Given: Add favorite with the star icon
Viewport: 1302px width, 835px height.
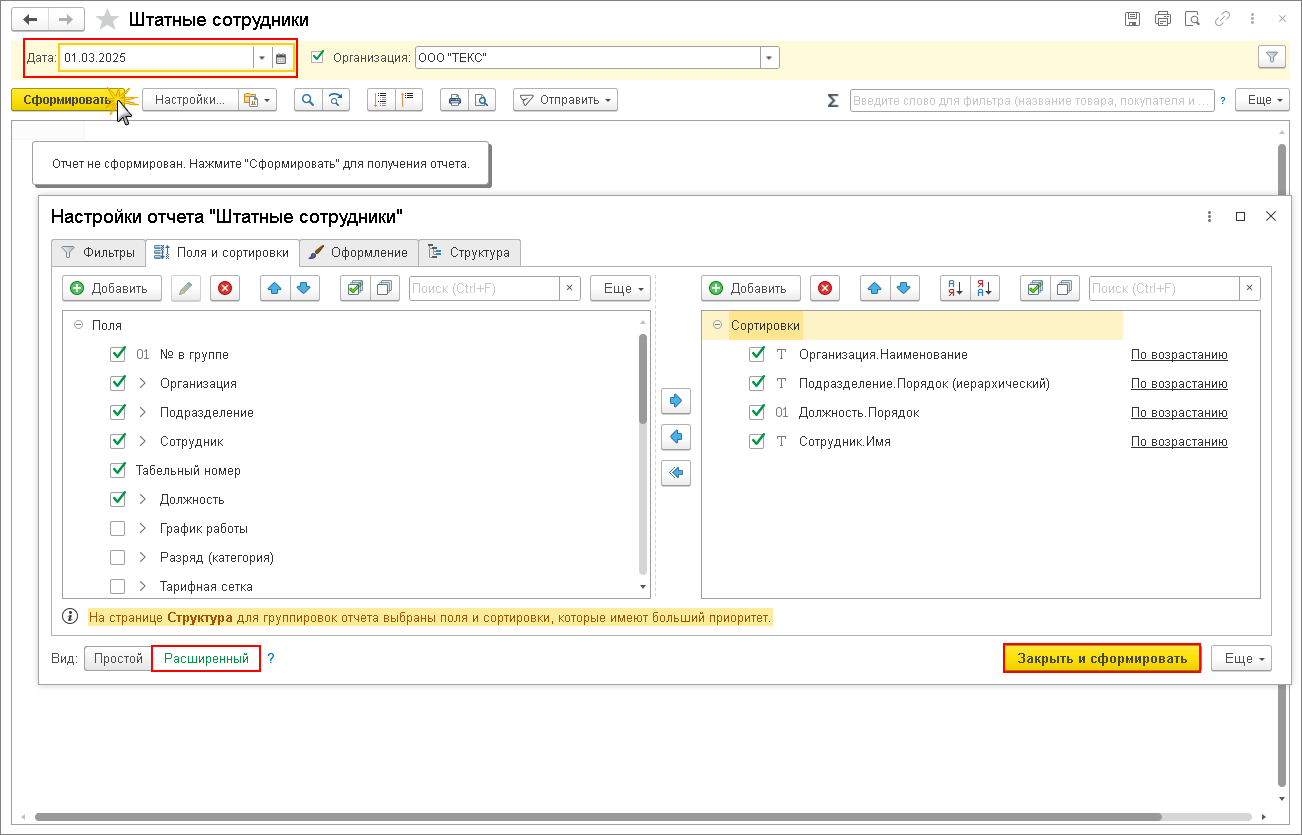Looking at the screenshot, I should click(108, 19).
